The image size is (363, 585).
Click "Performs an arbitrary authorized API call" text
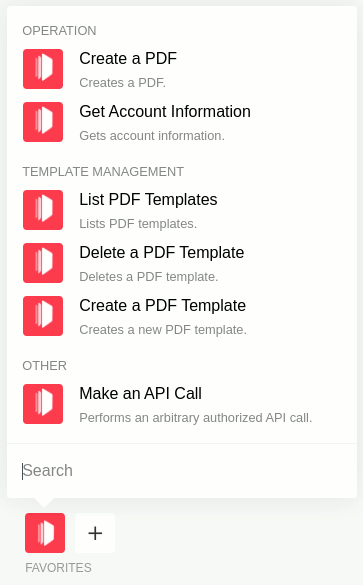195,418
